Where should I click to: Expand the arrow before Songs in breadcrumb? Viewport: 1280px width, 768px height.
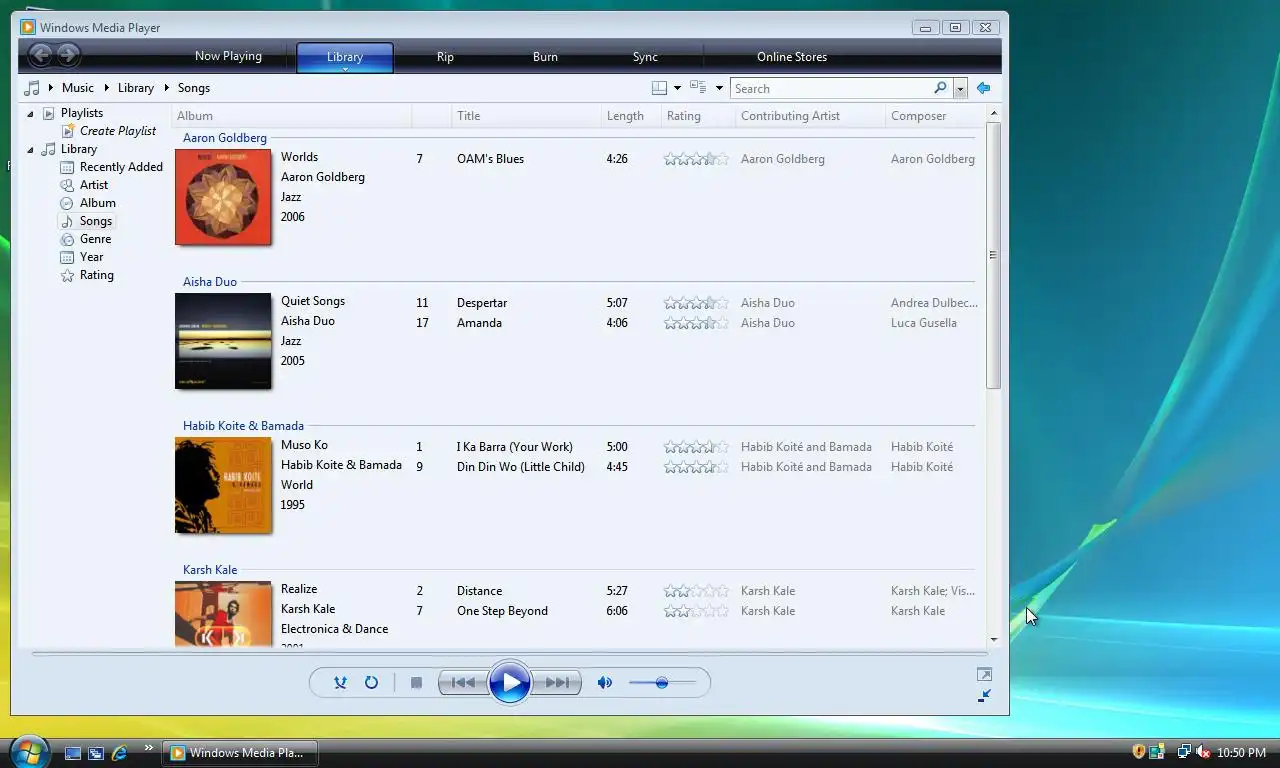(x=167, y=88)
